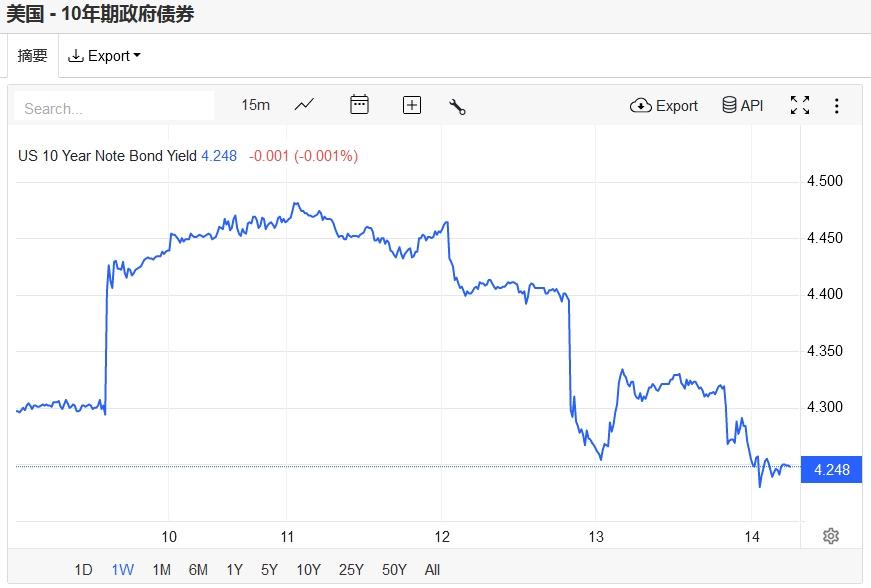This screenshot has height=588, width=871.
Task: Open the calendar date range picker
Action: click(359, 105)
